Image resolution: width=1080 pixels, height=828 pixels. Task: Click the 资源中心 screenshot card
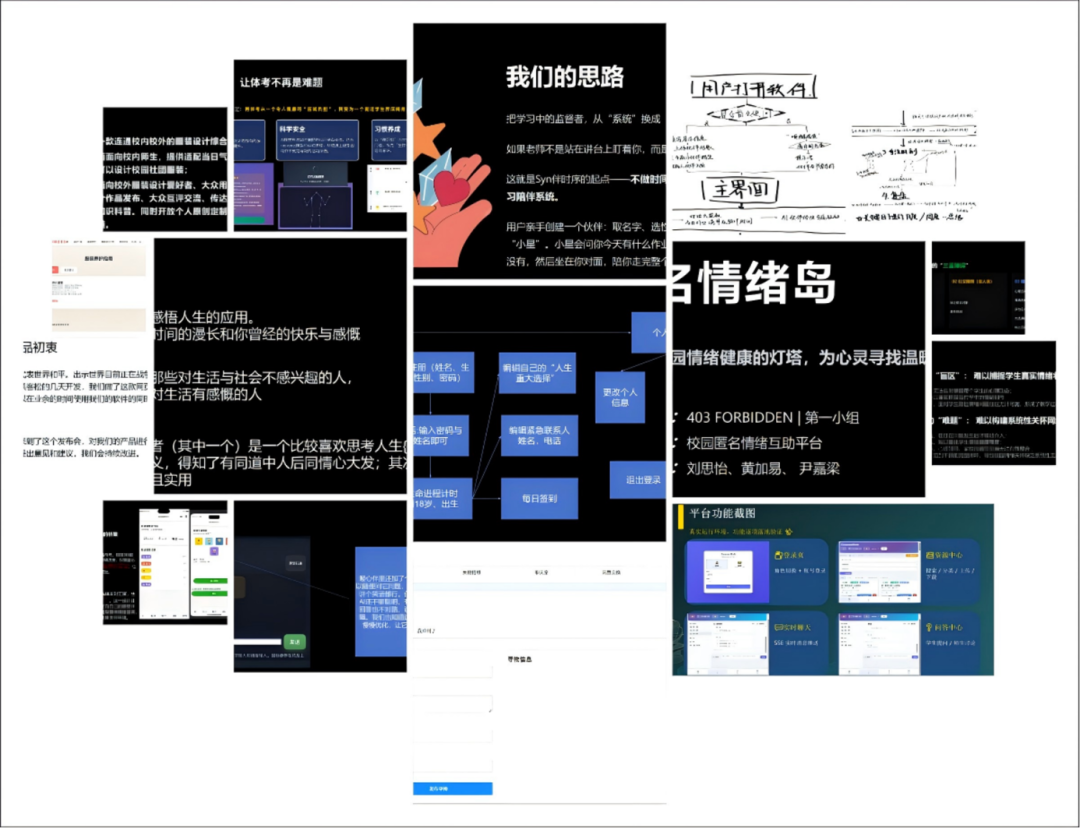(909, 572)
